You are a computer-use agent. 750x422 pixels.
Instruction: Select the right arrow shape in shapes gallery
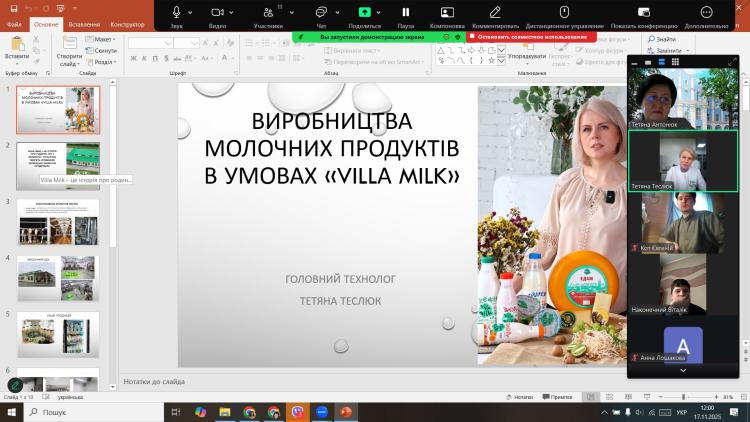471,50
